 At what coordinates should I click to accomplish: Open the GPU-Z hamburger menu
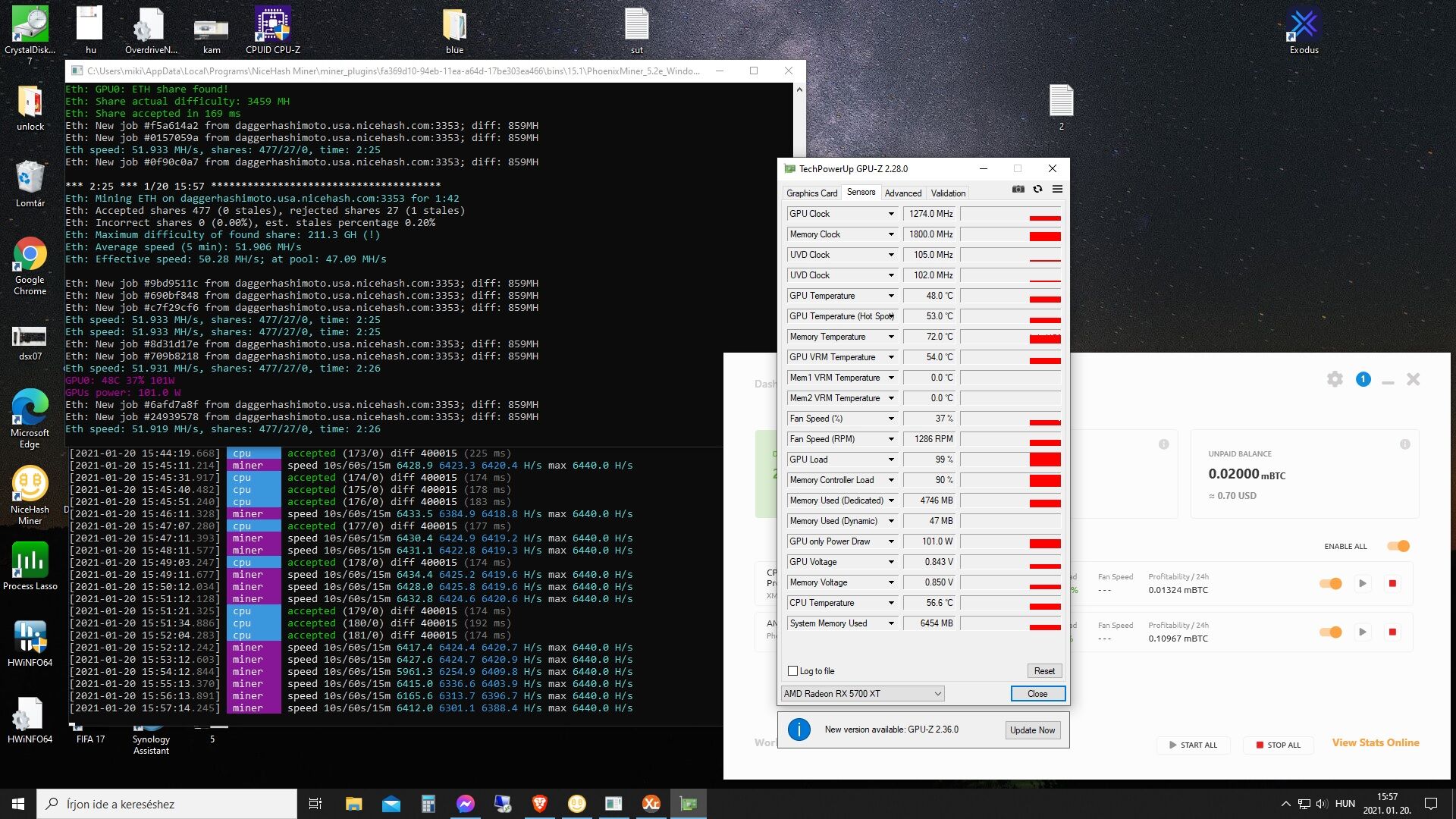click(1057, 190)
